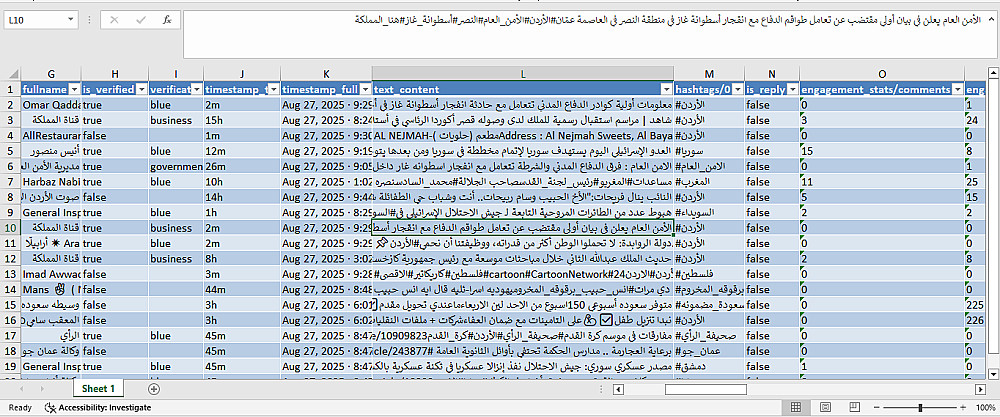Click the horizontal scrollbar left arrow
This screenshot has width=1000, height=417.
tap(617, 389)
